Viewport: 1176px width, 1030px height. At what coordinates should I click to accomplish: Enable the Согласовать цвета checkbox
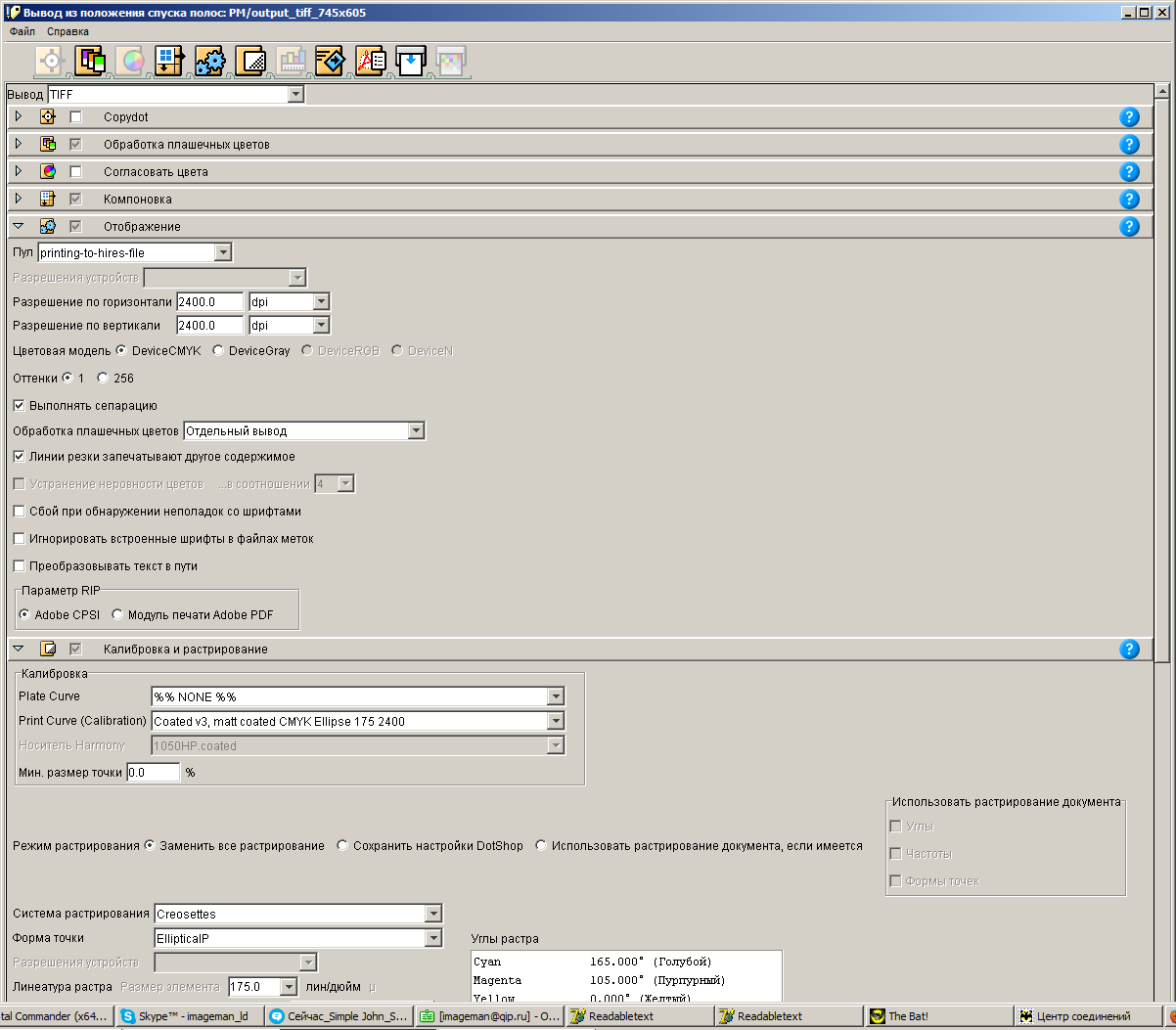(75, 172)
